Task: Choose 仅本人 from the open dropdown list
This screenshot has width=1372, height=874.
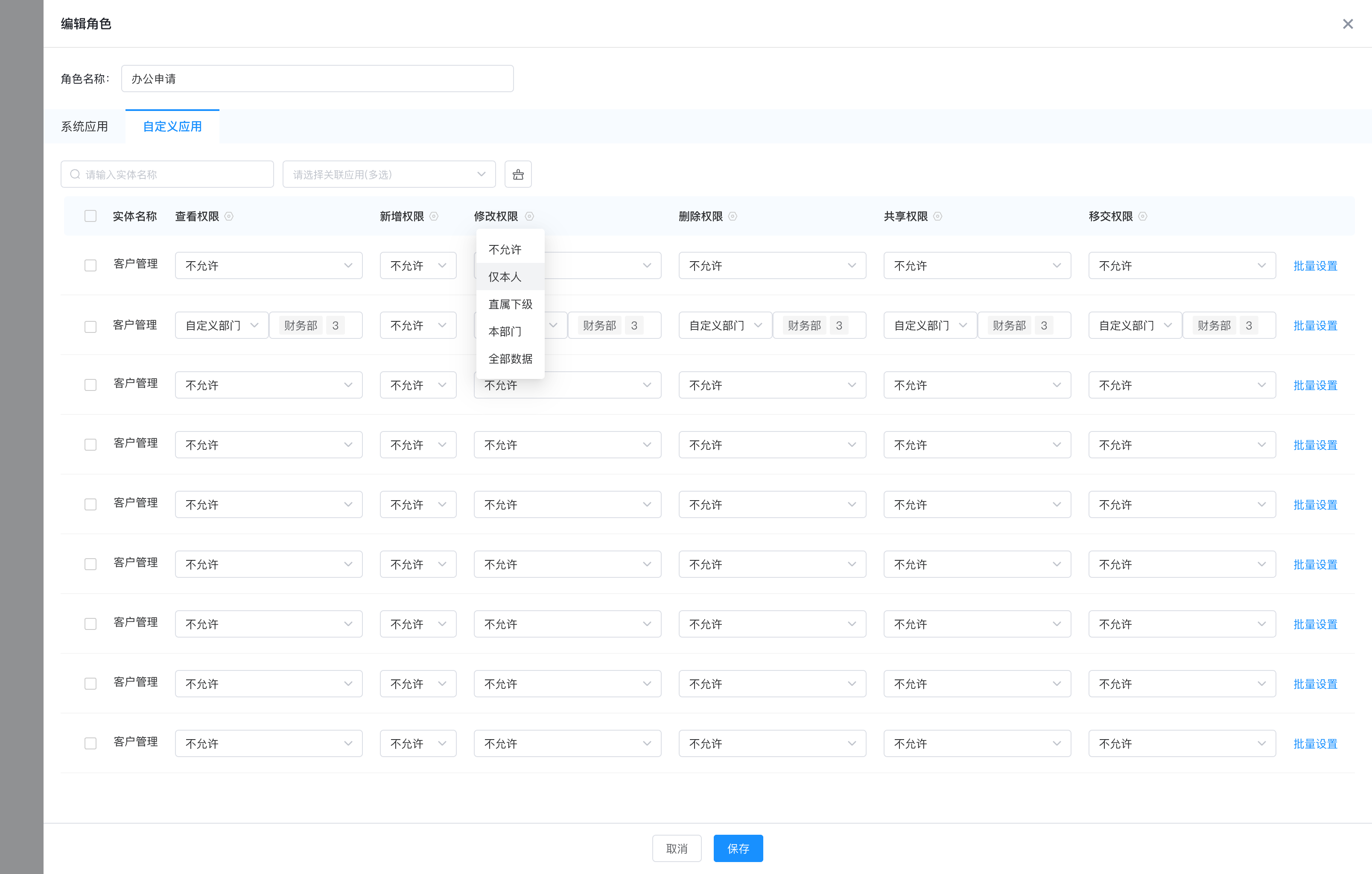Action: click(x=505, y=277)
